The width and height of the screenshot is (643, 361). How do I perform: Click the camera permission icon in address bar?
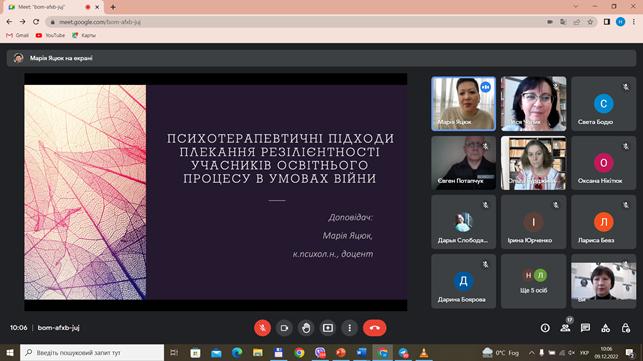click(550, 22)
